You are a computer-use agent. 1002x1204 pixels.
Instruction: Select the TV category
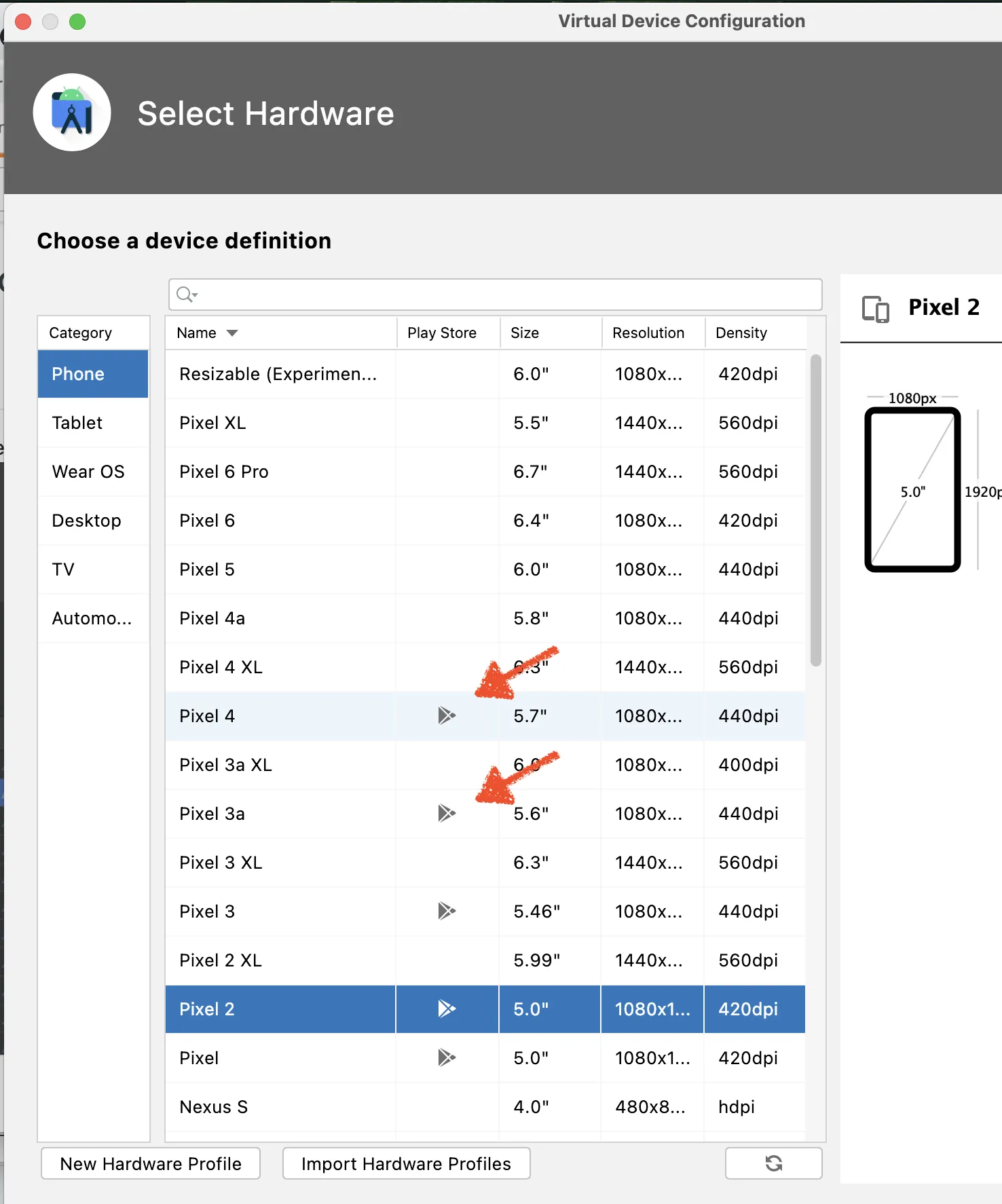(93, 569)
